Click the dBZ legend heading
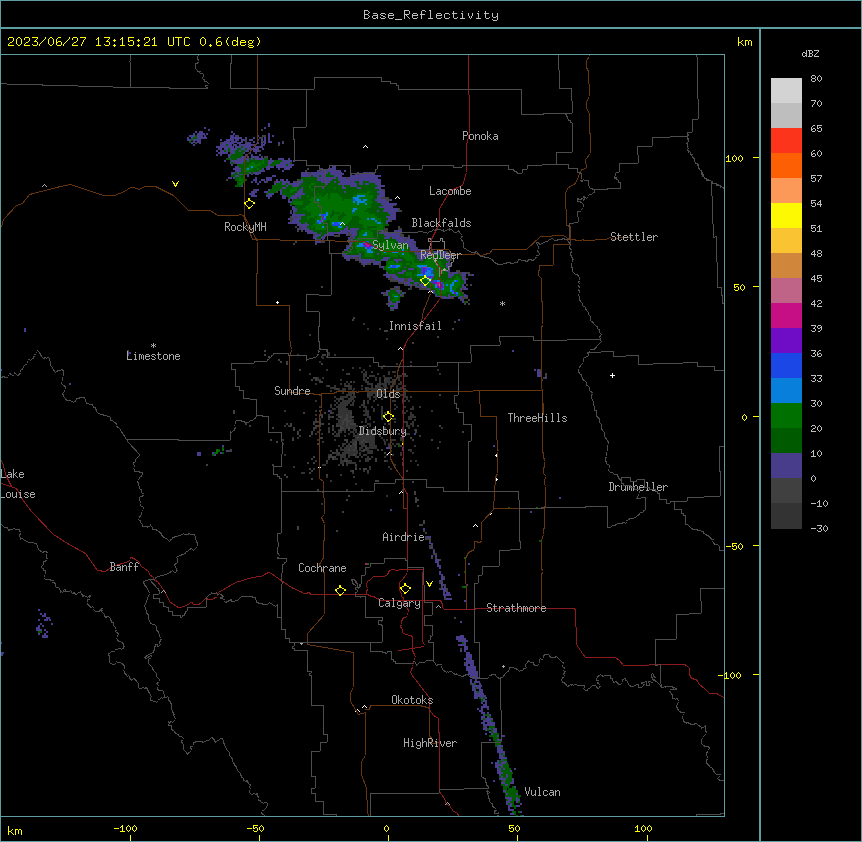The height and width of the screenshot is (842, 862). point(810,53)
